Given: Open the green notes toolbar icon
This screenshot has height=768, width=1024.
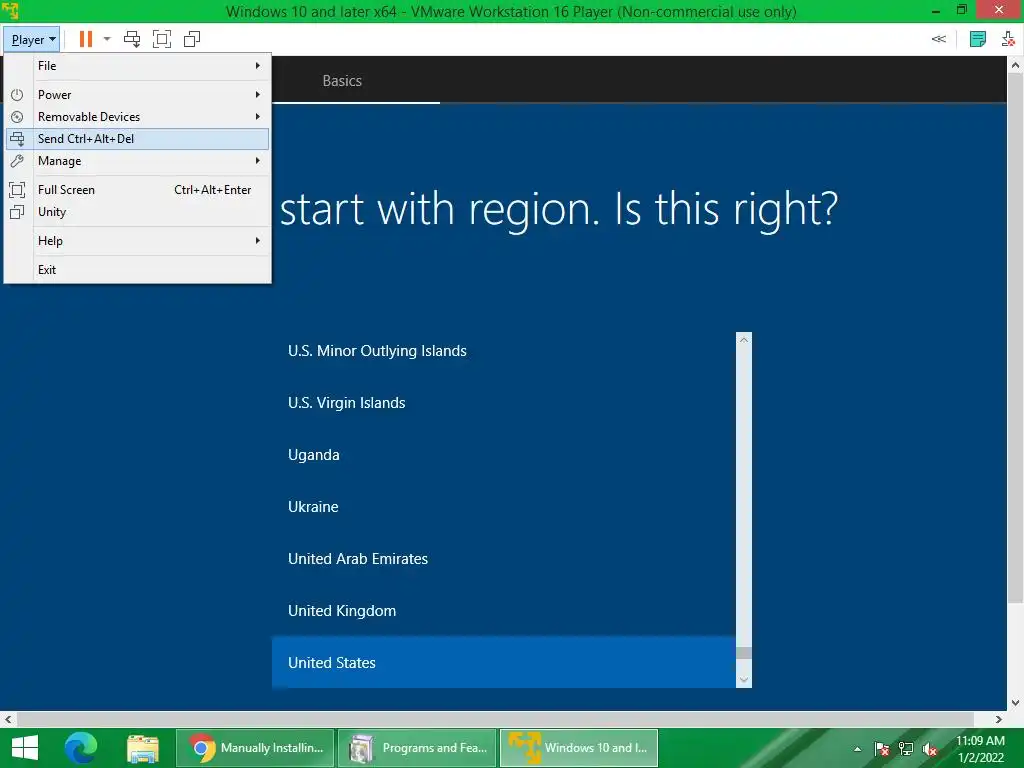Looking at the screenshot, I should coord(978,39).
